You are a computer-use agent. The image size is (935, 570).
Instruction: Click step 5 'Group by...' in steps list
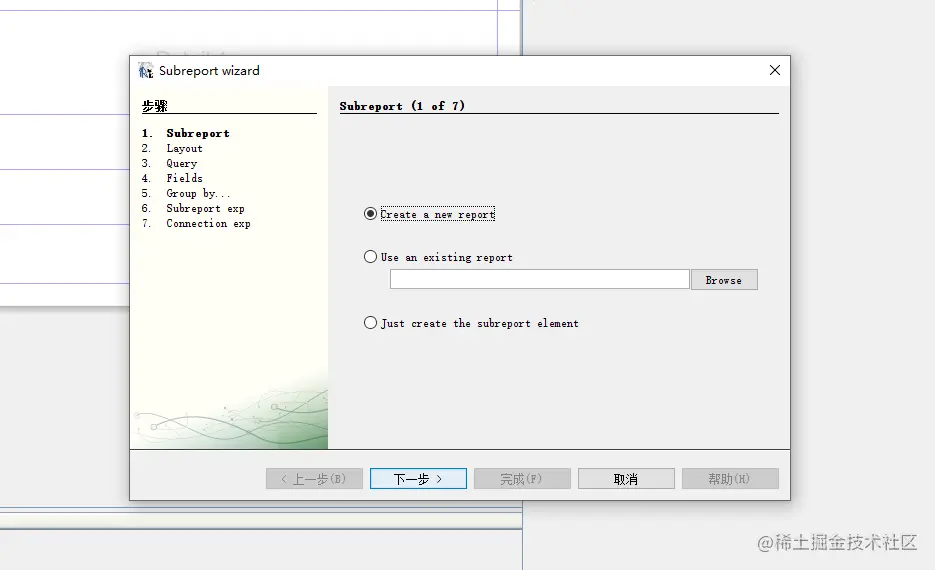click(198, 193)
